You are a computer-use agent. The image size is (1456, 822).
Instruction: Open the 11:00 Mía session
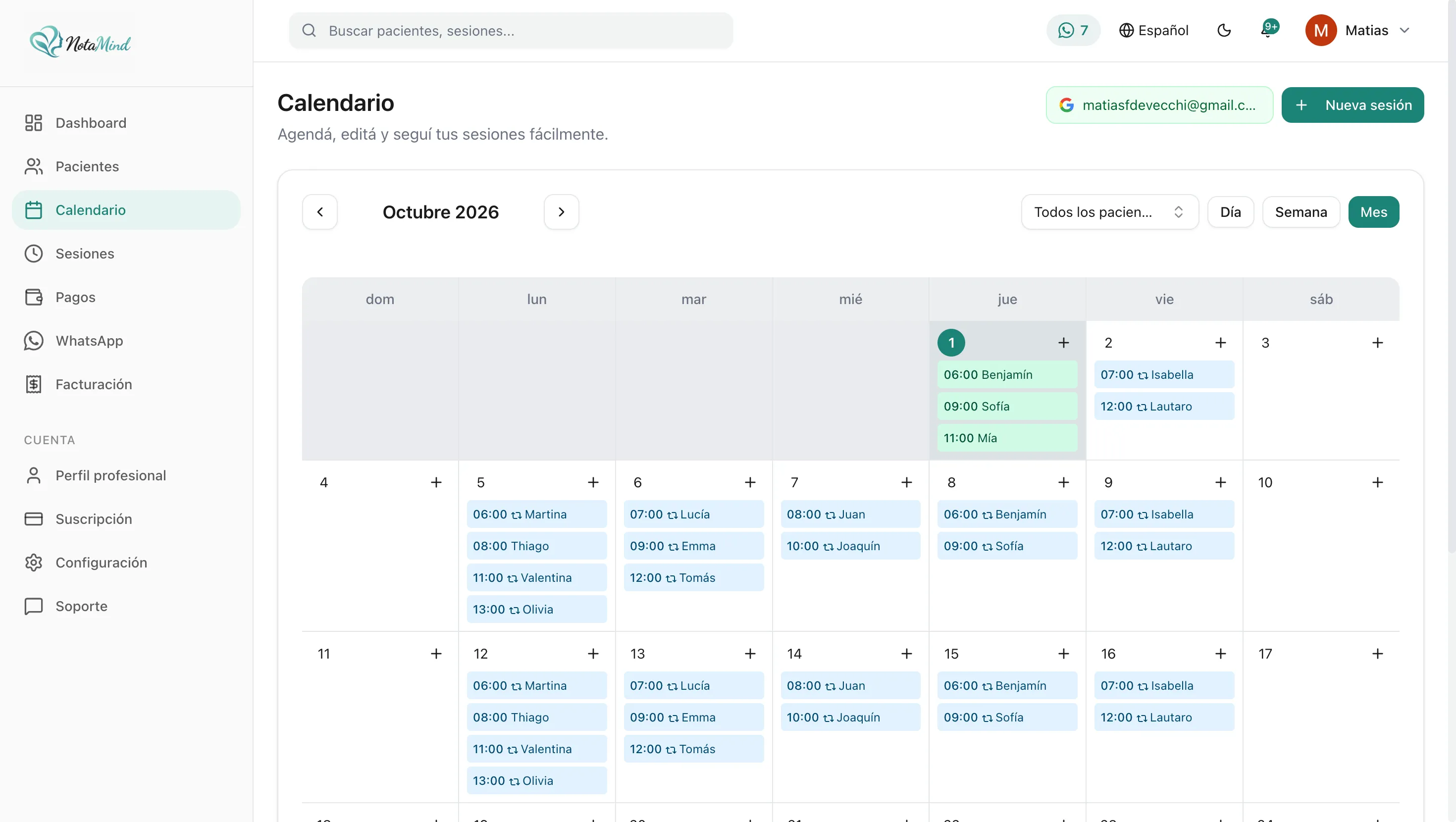[x=1007, y=438]
